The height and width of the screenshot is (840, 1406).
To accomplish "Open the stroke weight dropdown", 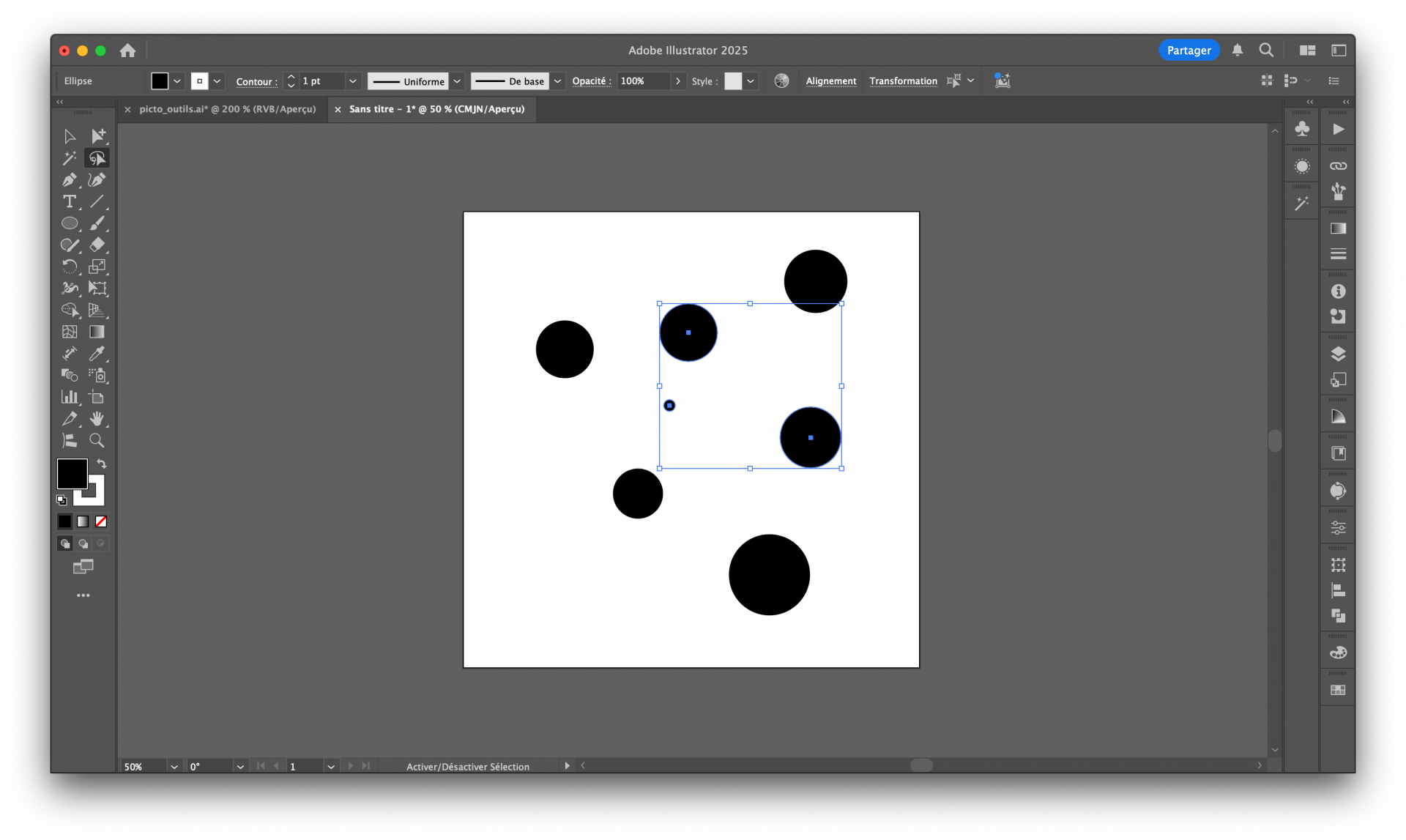I will pos(352,81).
